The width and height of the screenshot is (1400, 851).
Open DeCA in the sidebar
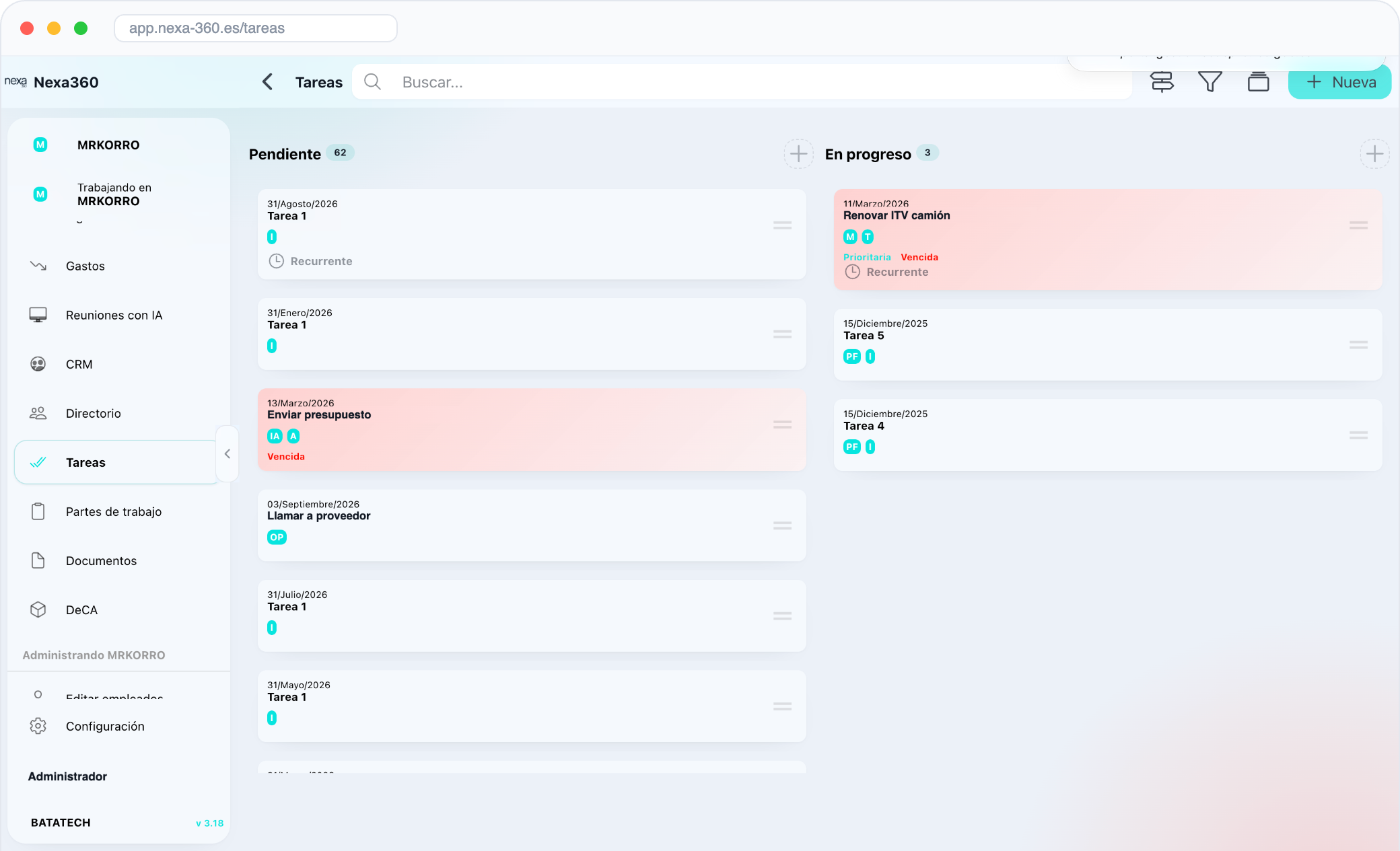120,609
